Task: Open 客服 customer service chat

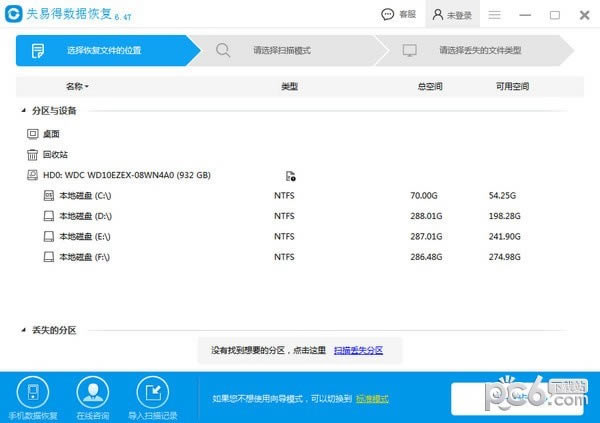Action: 399,15
